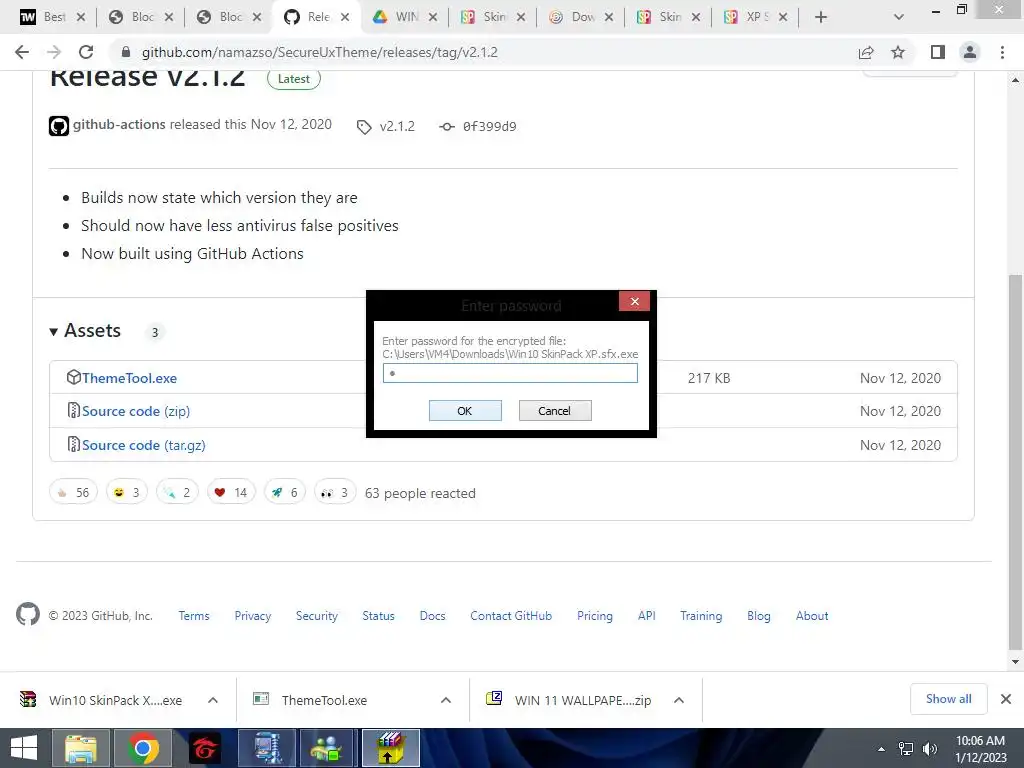This screenshot has height=768, width=1024.
Task: Click the GitHub logo in footer
Action: tap(27, 614)
